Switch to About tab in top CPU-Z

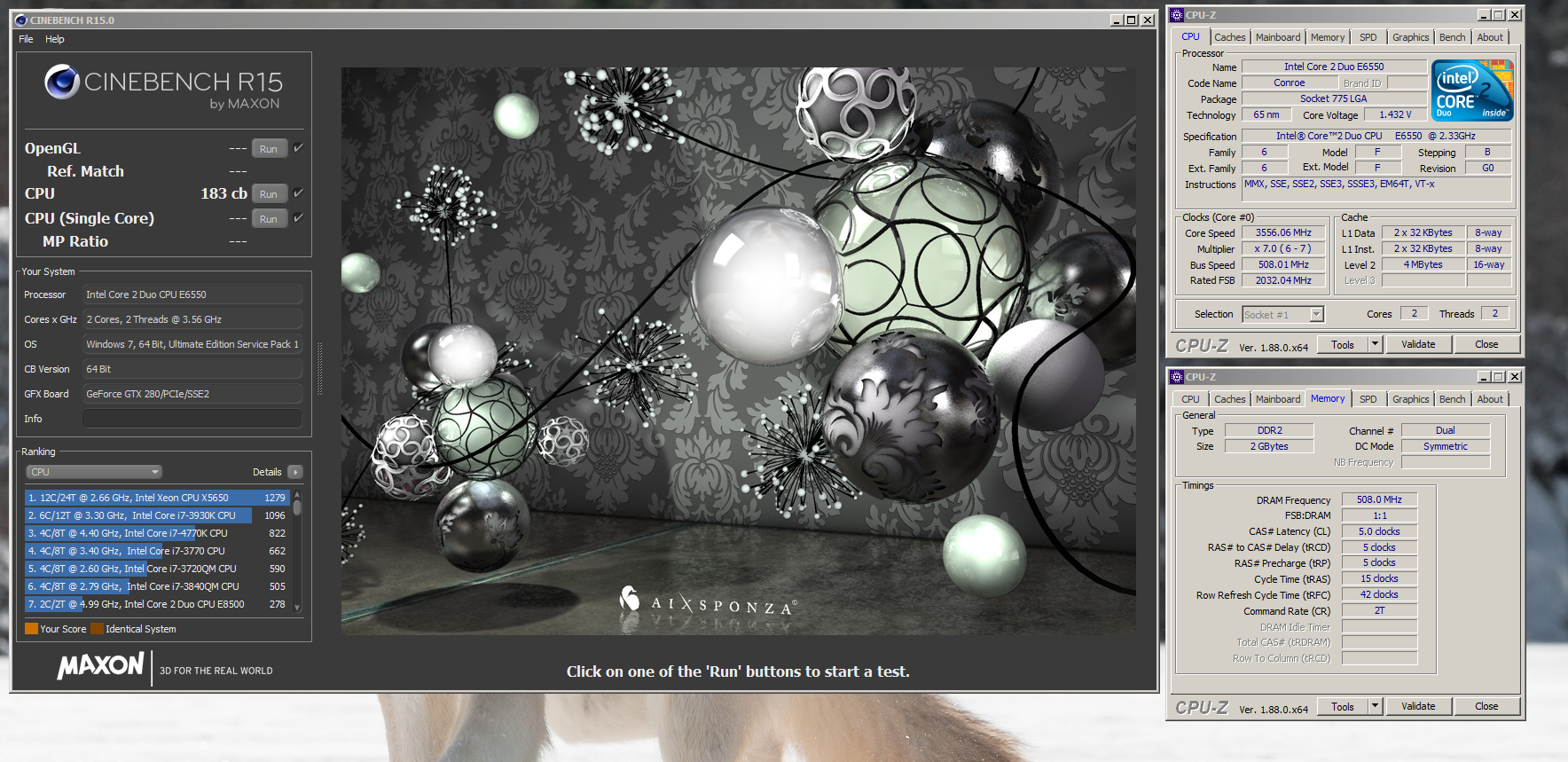click(1490, 37)
